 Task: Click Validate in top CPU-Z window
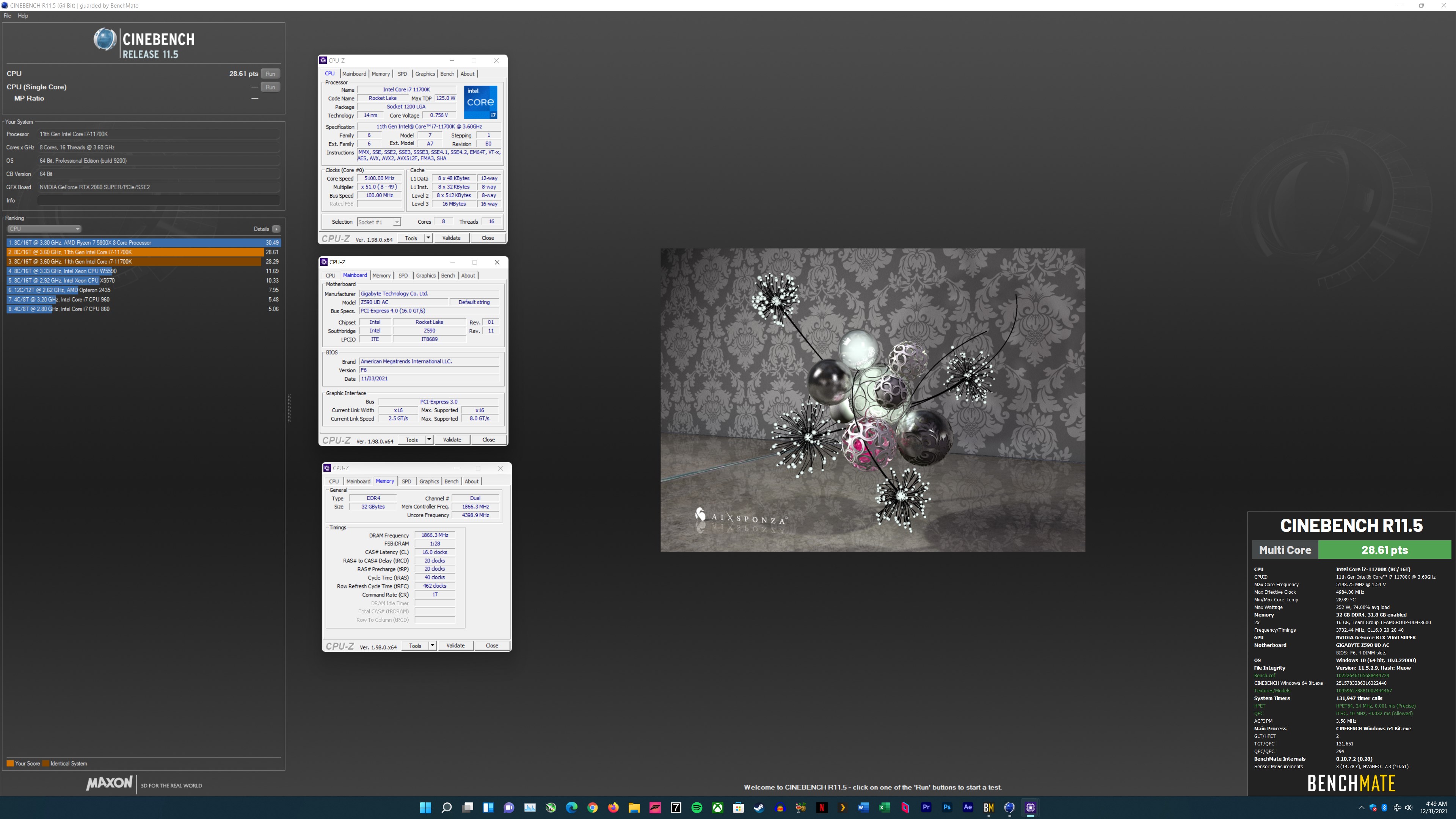click(451, 238)
